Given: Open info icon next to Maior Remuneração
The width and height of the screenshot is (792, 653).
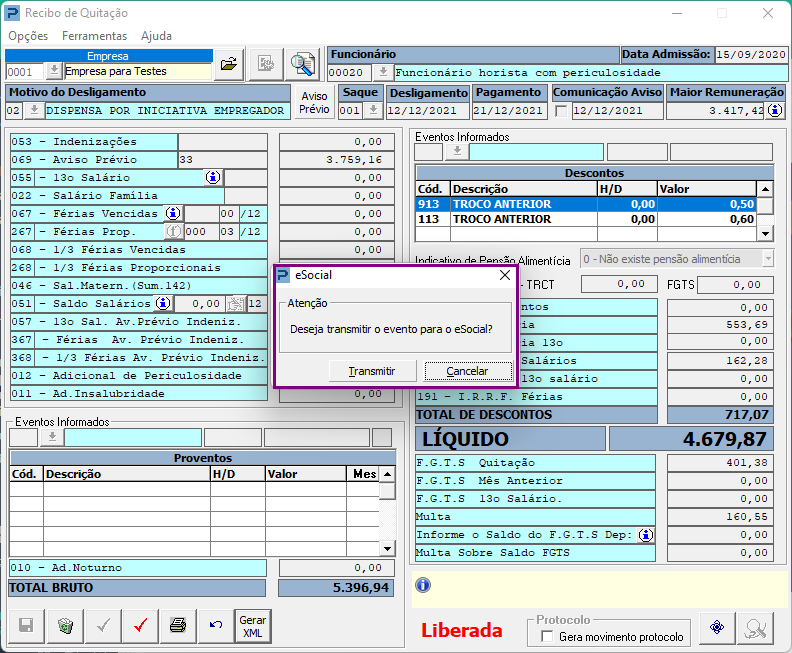Looking at the screenshot, I should click(x=775, y=110).
